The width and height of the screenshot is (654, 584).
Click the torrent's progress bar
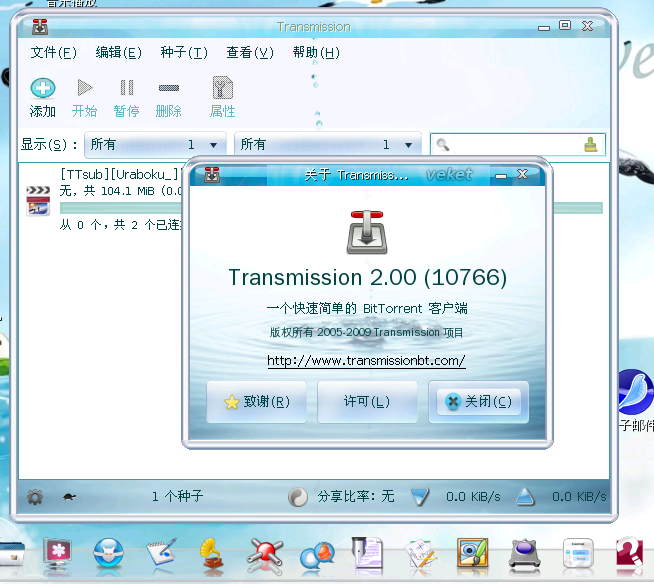coord(331,208)
